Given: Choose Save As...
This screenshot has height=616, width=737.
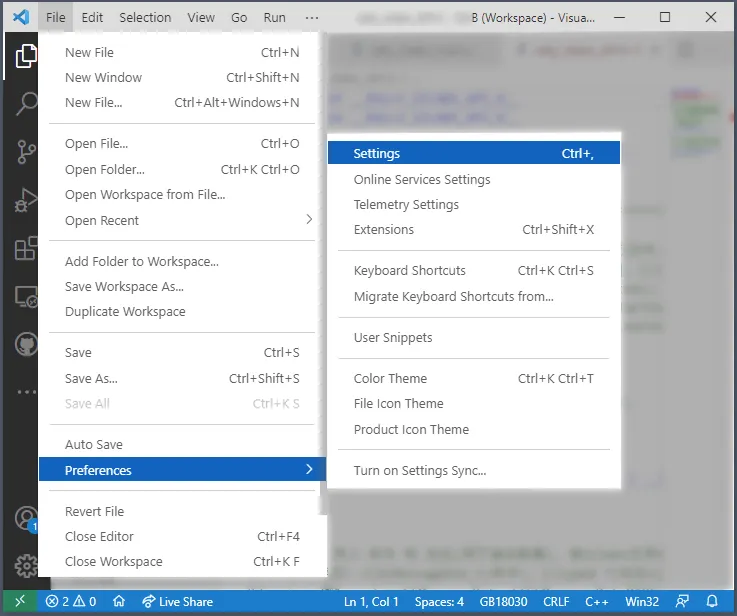Looking at the screenshot, I should tap(182, 378).
